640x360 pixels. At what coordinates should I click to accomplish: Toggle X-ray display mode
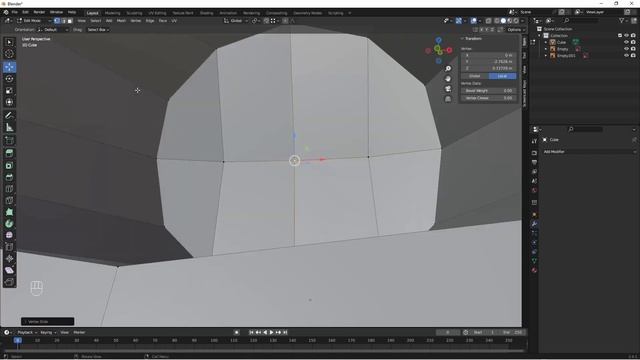click(x=489, y=20)
